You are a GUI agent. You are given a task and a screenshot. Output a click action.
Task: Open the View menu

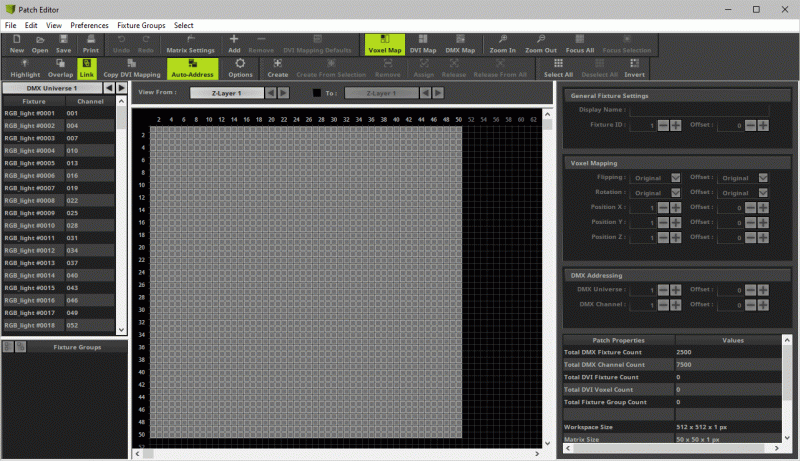point(54,25)
